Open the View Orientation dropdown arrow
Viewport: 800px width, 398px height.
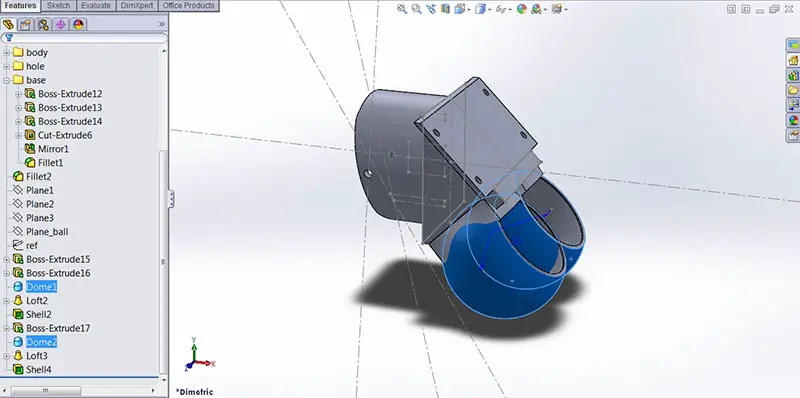coord(468,10)
